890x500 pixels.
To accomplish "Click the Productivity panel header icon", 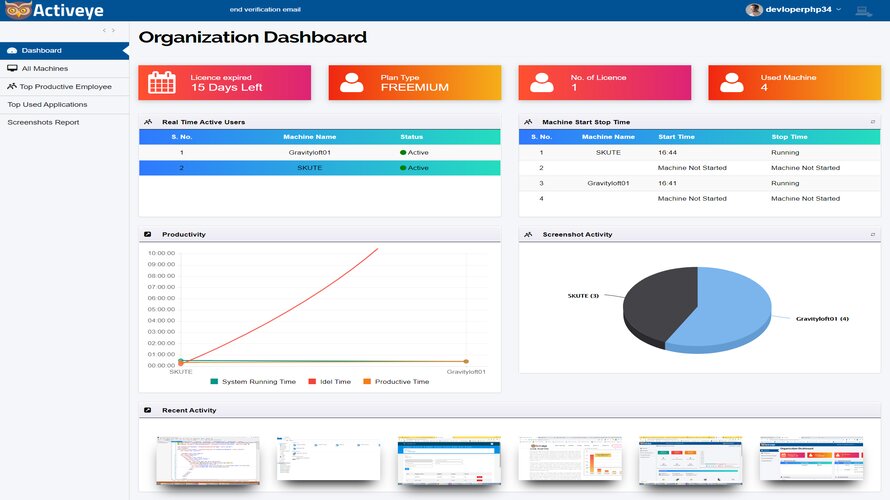I will (148, 234).
